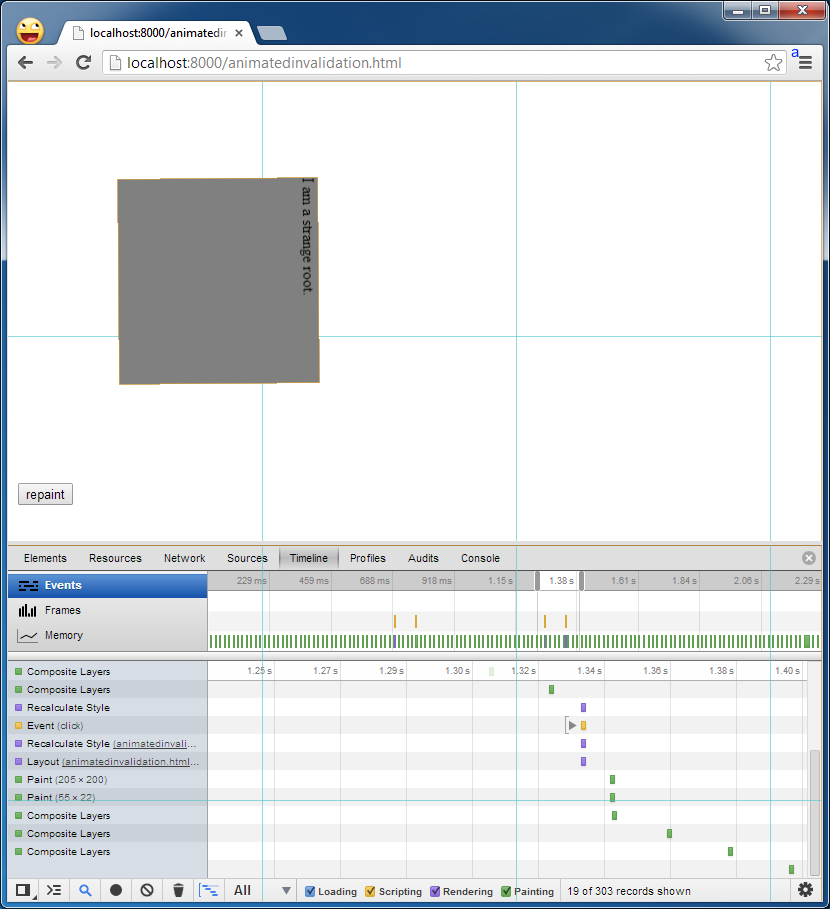This screenshot has width=830, height=909.
Task: Uncheck the Loading filter checkbox
Action: pos(310,892)
